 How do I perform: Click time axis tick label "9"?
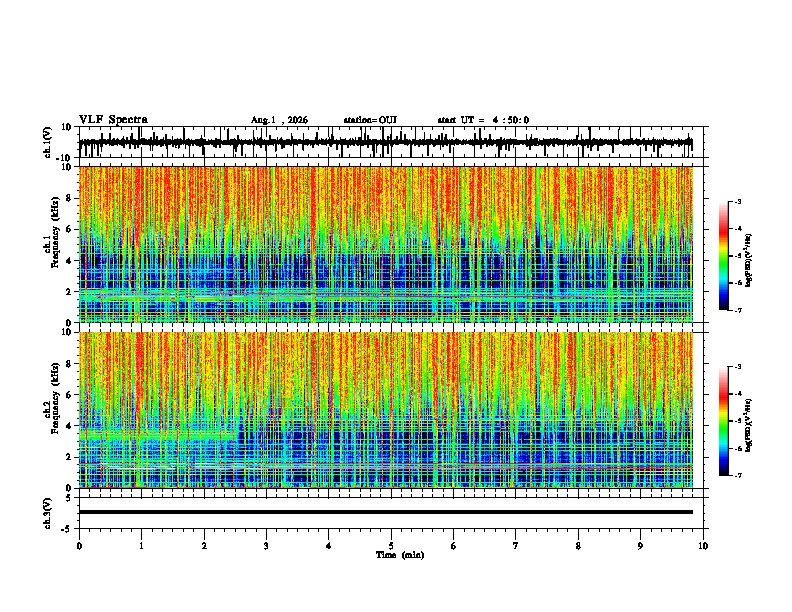(640, 546)
